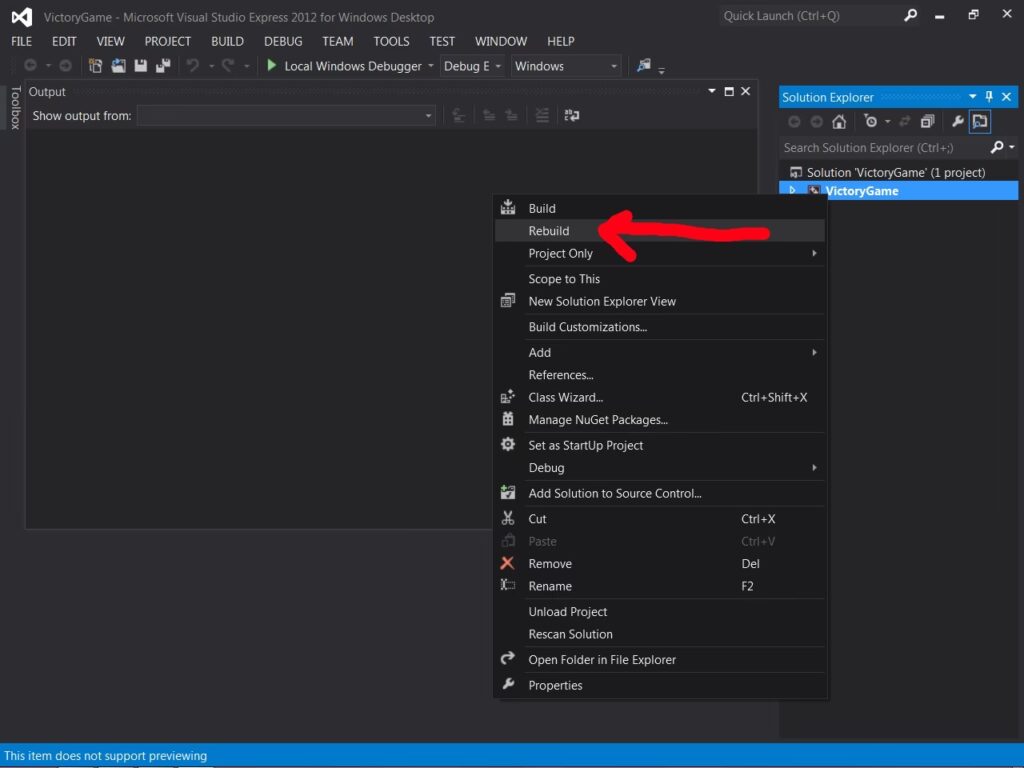Open Properties via the wrench icon
The height and width of the screenshot is (768, 1024).
click(x=957, y=122)
